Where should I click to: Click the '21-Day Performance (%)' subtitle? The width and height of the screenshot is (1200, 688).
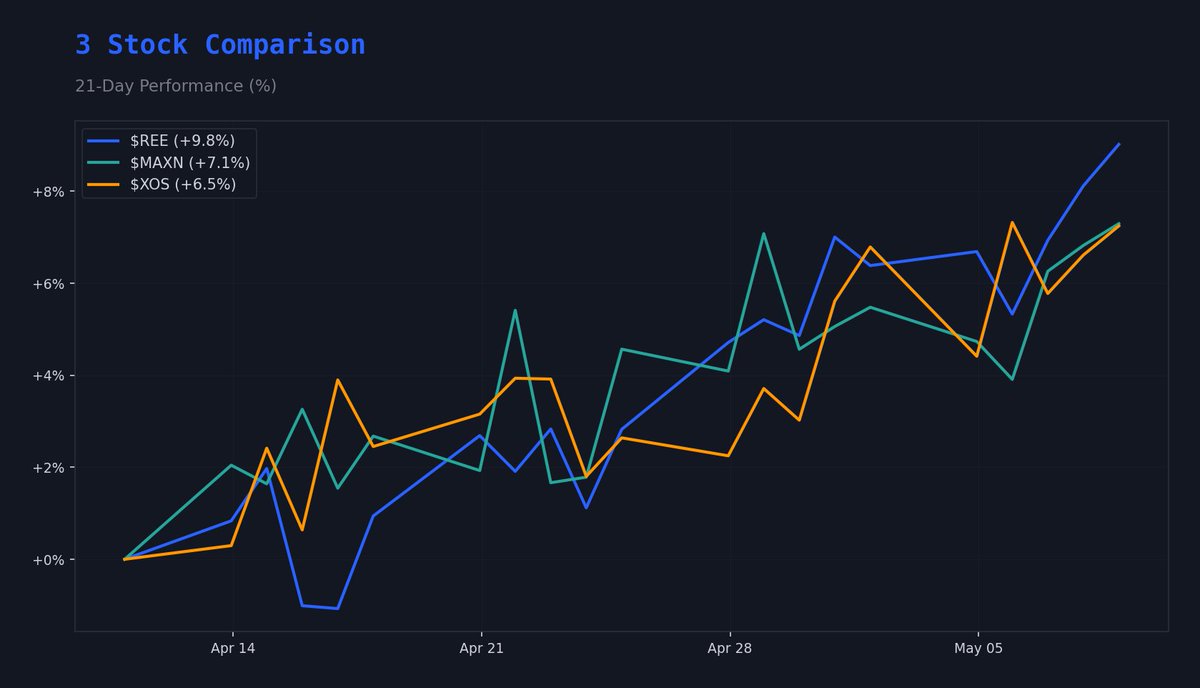pyautogui.click(x=176, y=86)
